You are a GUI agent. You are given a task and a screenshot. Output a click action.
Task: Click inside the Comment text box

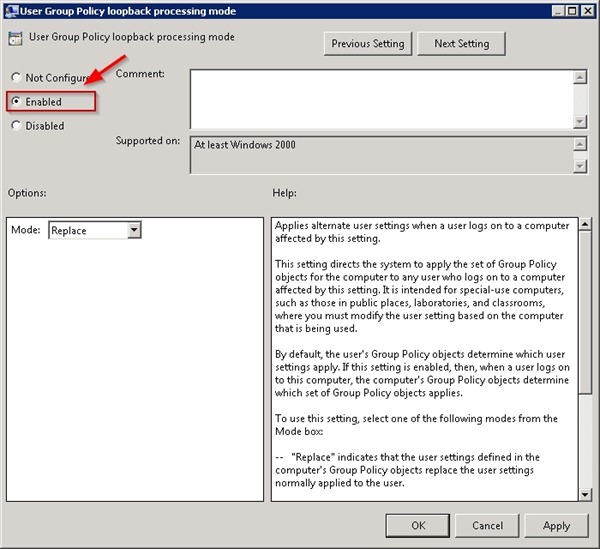click(x=380, y=98)
